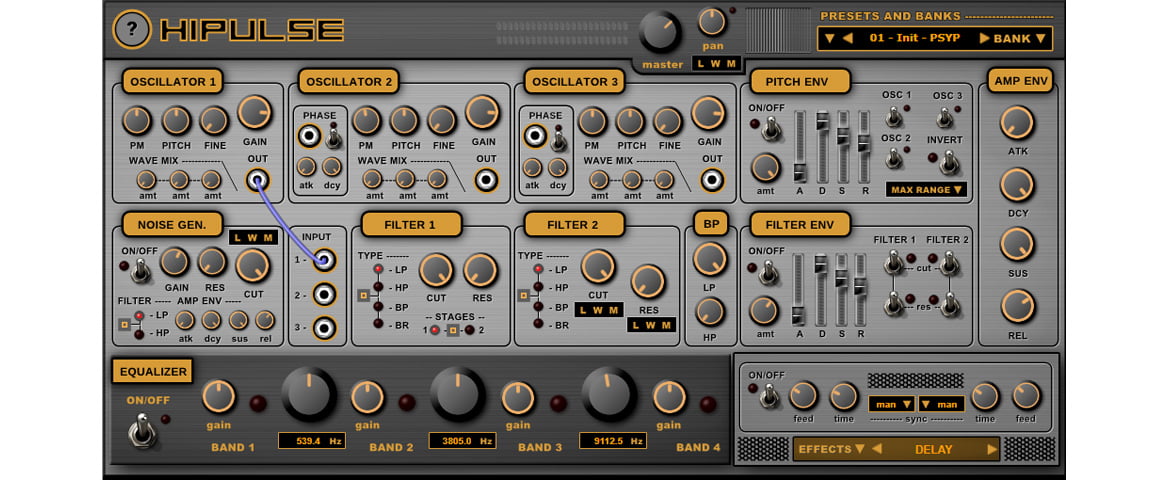Open right delay sync man dropdown
The width and height of the screenshot is (1170, 480).
941,404
